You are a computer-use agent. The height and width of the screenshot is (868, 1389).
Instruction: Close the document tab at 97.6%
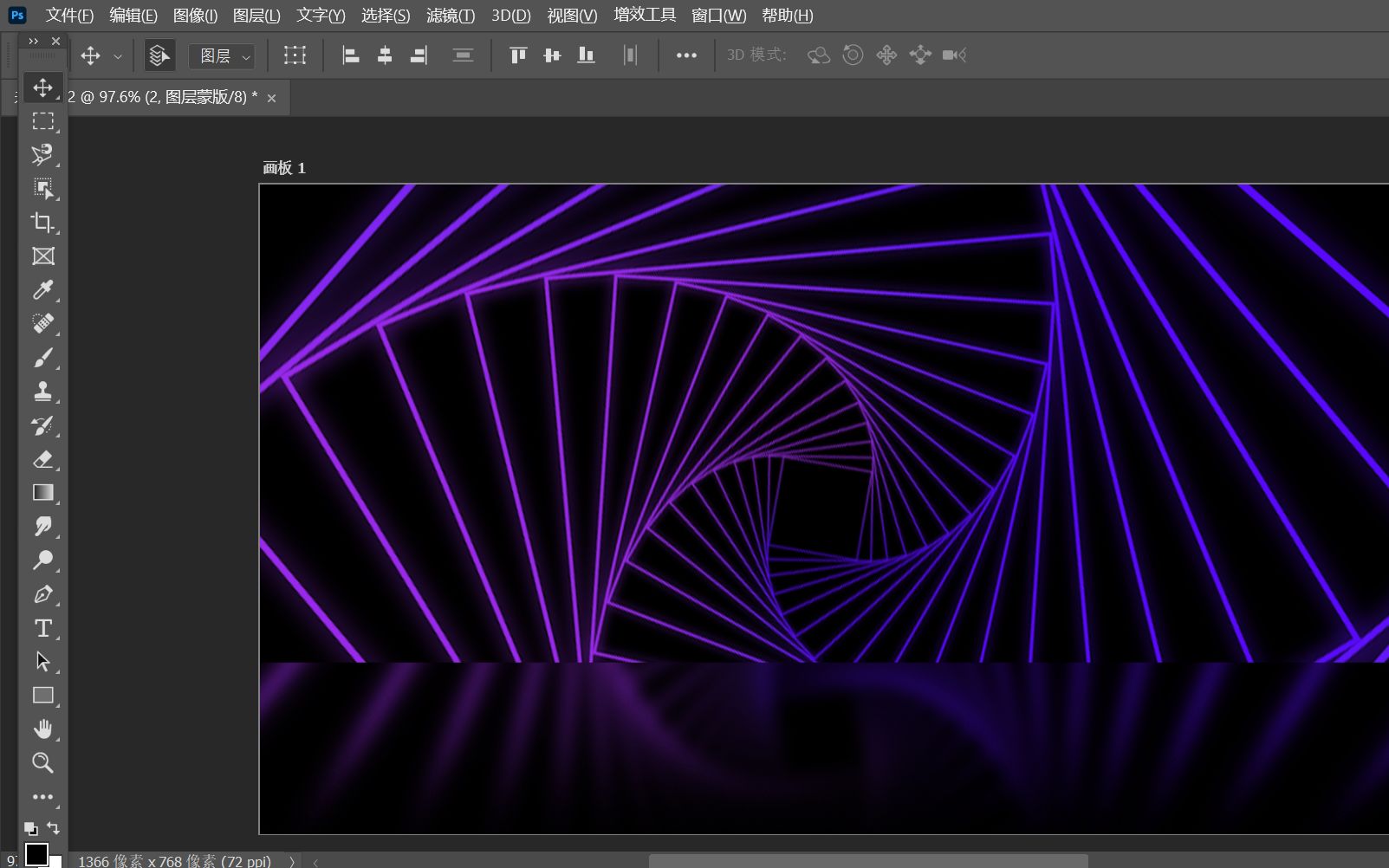pyautogui.click(x=271, y=98)
